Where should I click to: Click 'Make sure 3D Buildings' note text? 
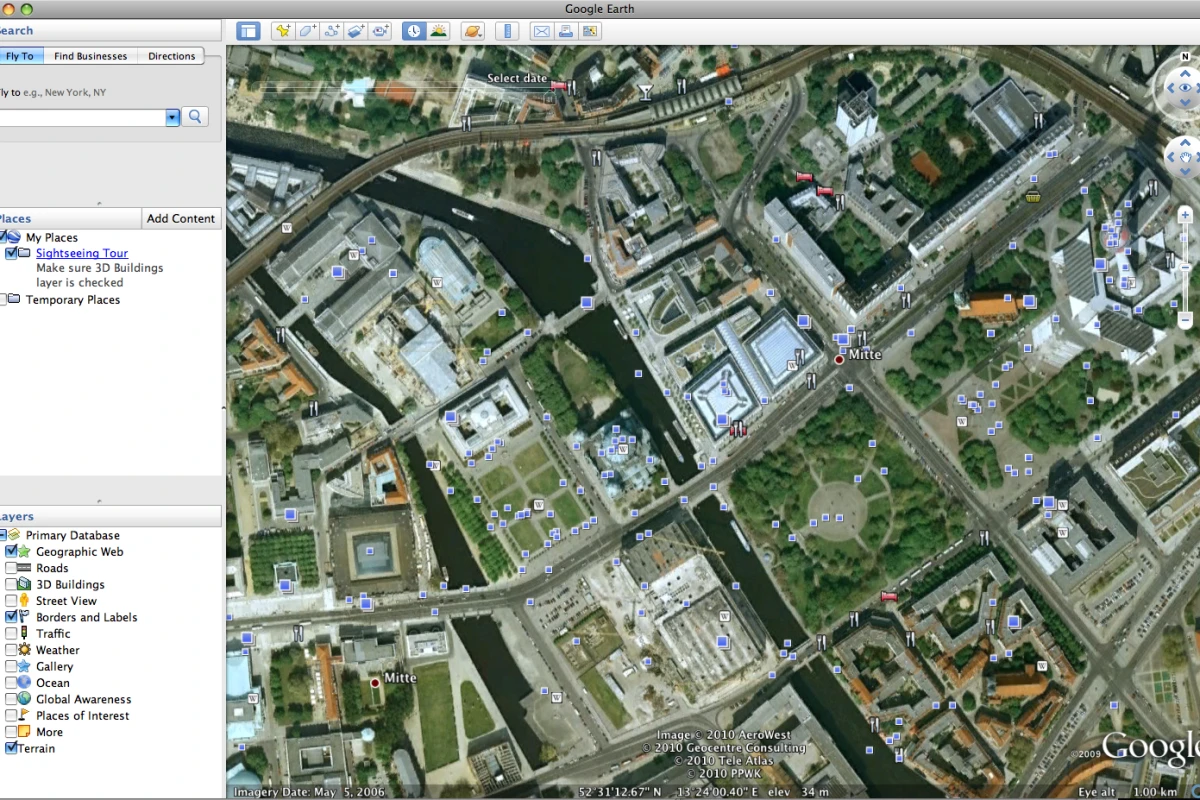(100, 268)
